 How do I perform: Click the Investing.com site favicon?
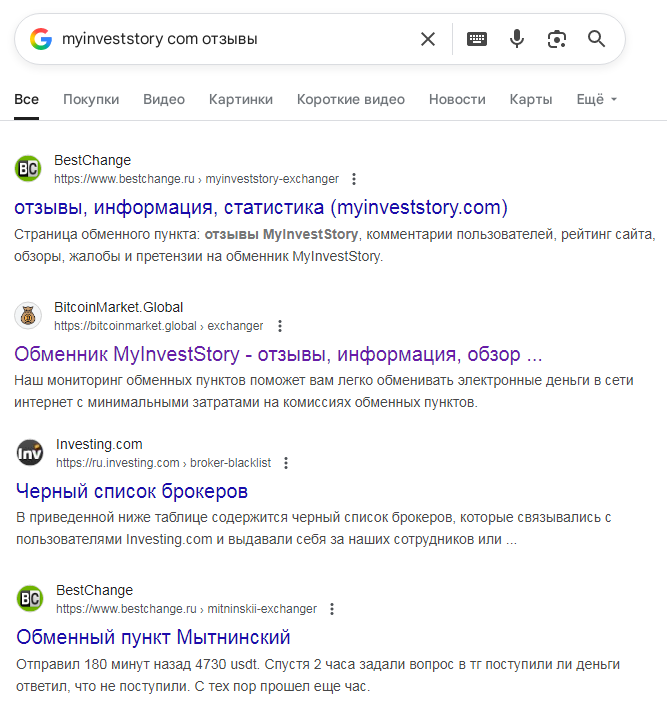30,453
